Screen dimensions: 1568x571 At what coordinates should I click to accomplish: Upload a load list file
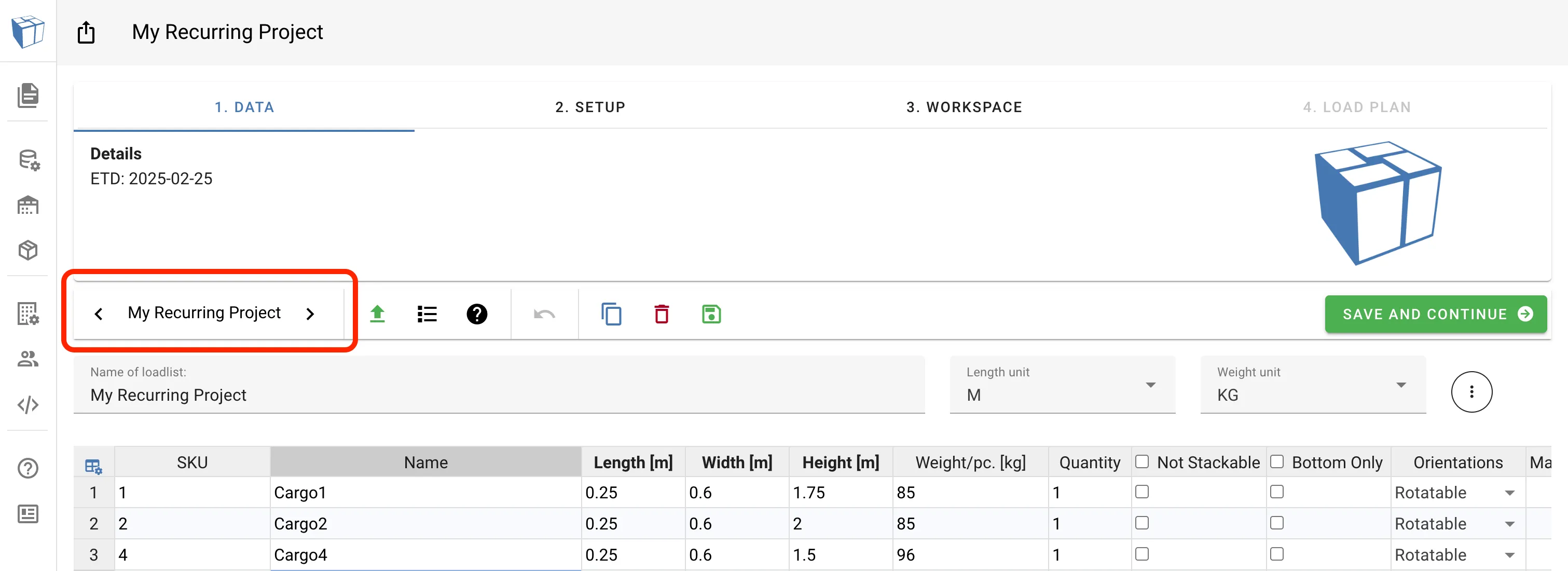(377, 314)
